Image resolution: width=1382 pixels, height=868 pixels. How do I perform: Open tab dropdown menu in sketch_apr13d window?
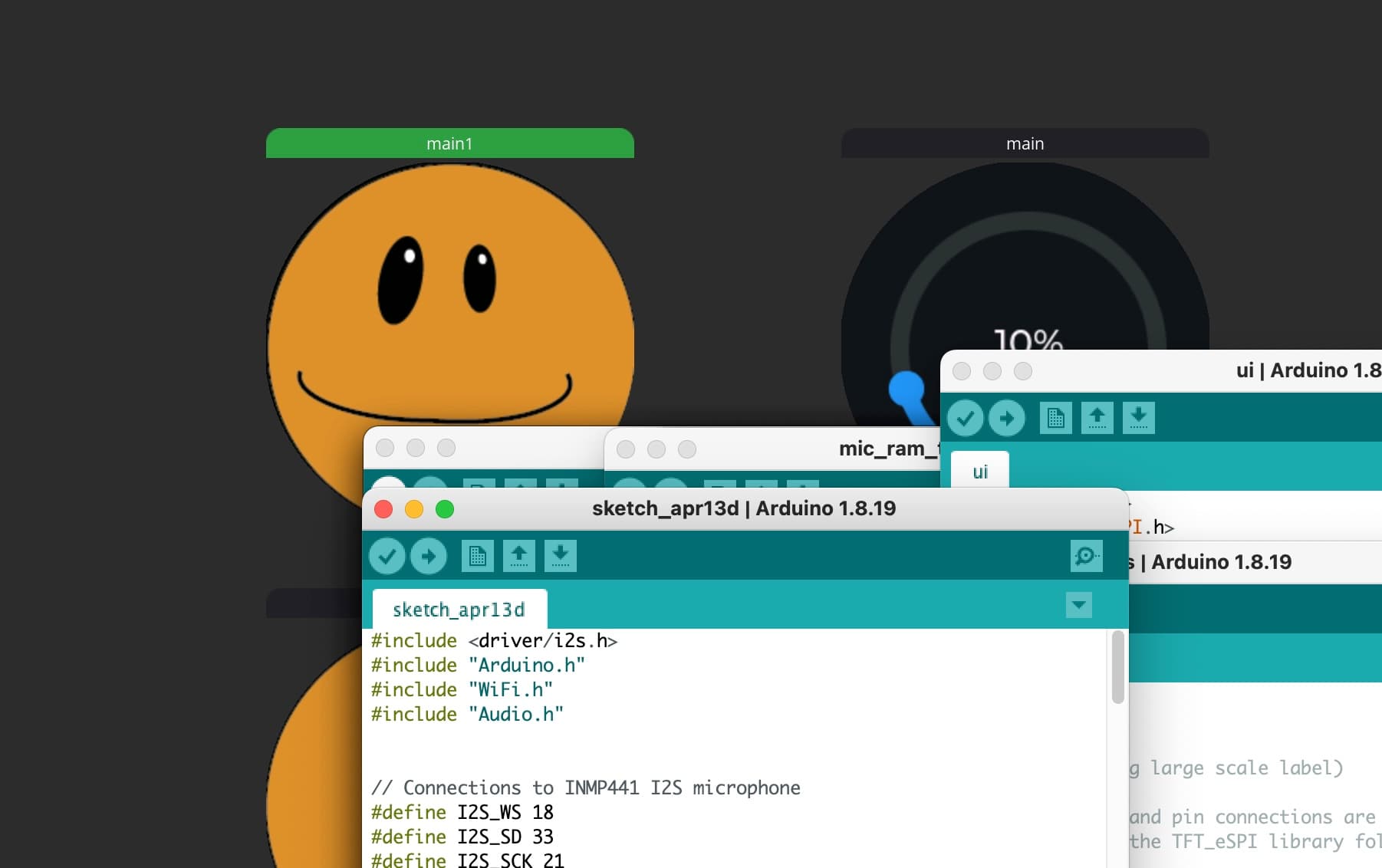1079,605
